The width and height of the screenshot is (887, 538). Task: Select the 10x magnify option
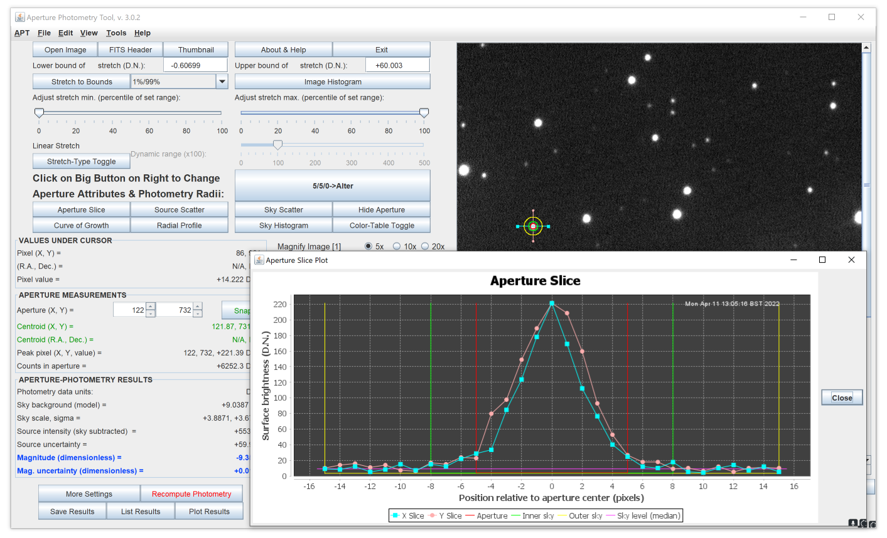[x=397, y=246]
